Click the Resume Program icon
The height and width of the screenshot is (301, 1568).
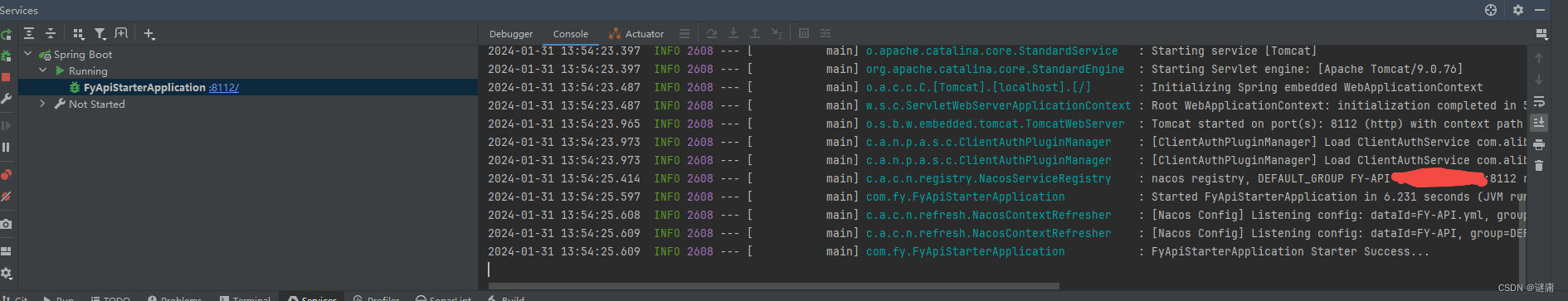point(6,126)
